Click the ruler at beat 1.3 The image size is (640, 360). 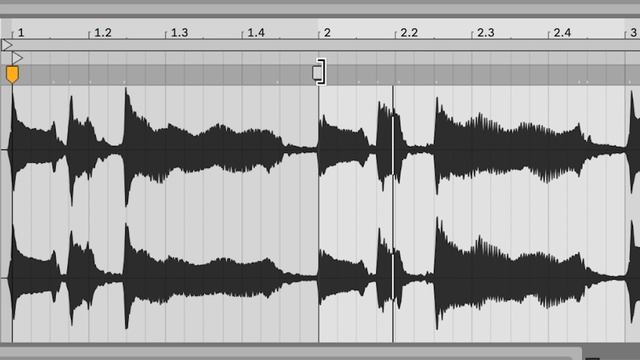pyautogui.click(x=179, y=33)
